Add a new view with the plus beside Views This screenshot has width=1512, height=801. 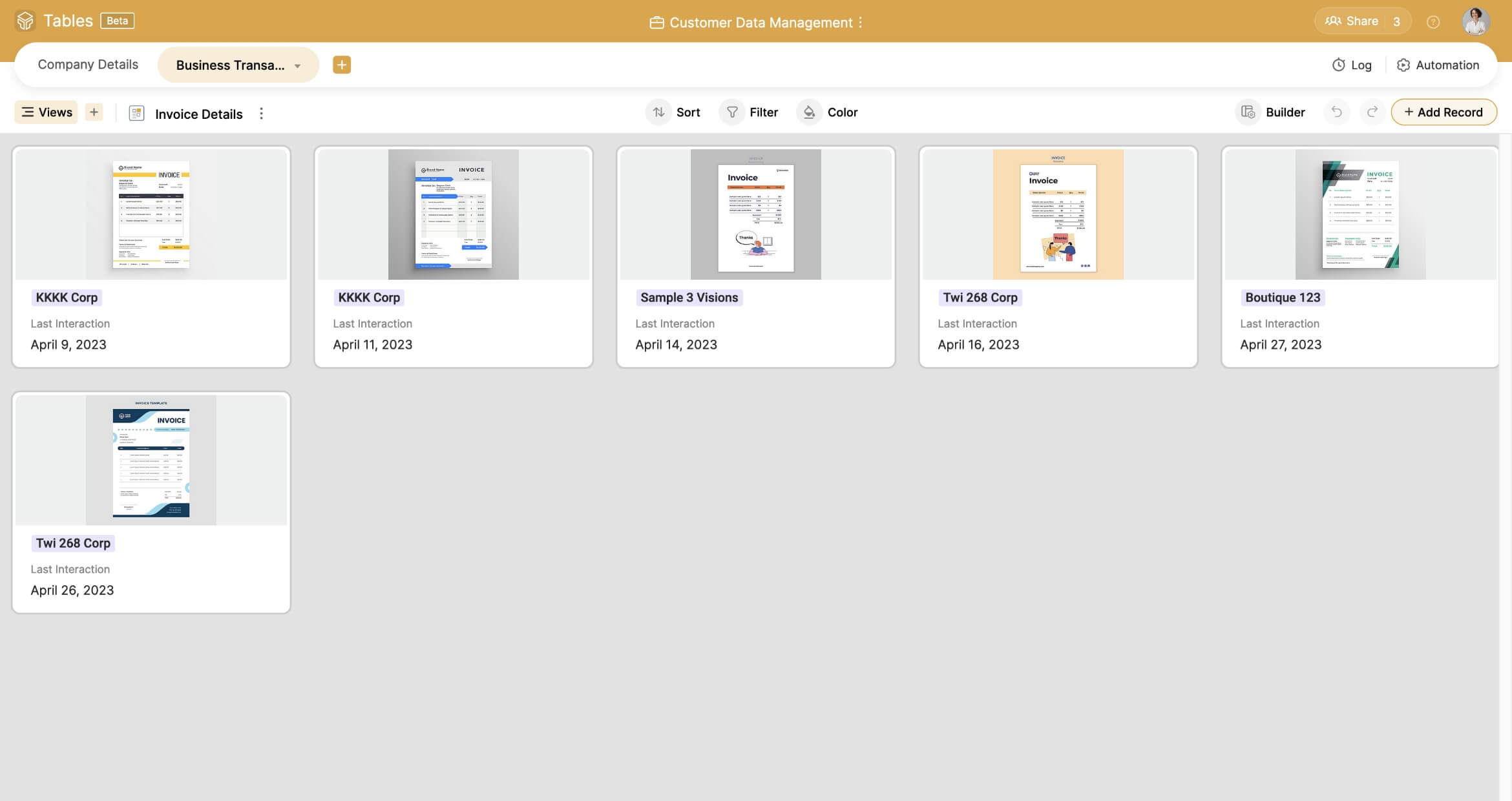94,112
